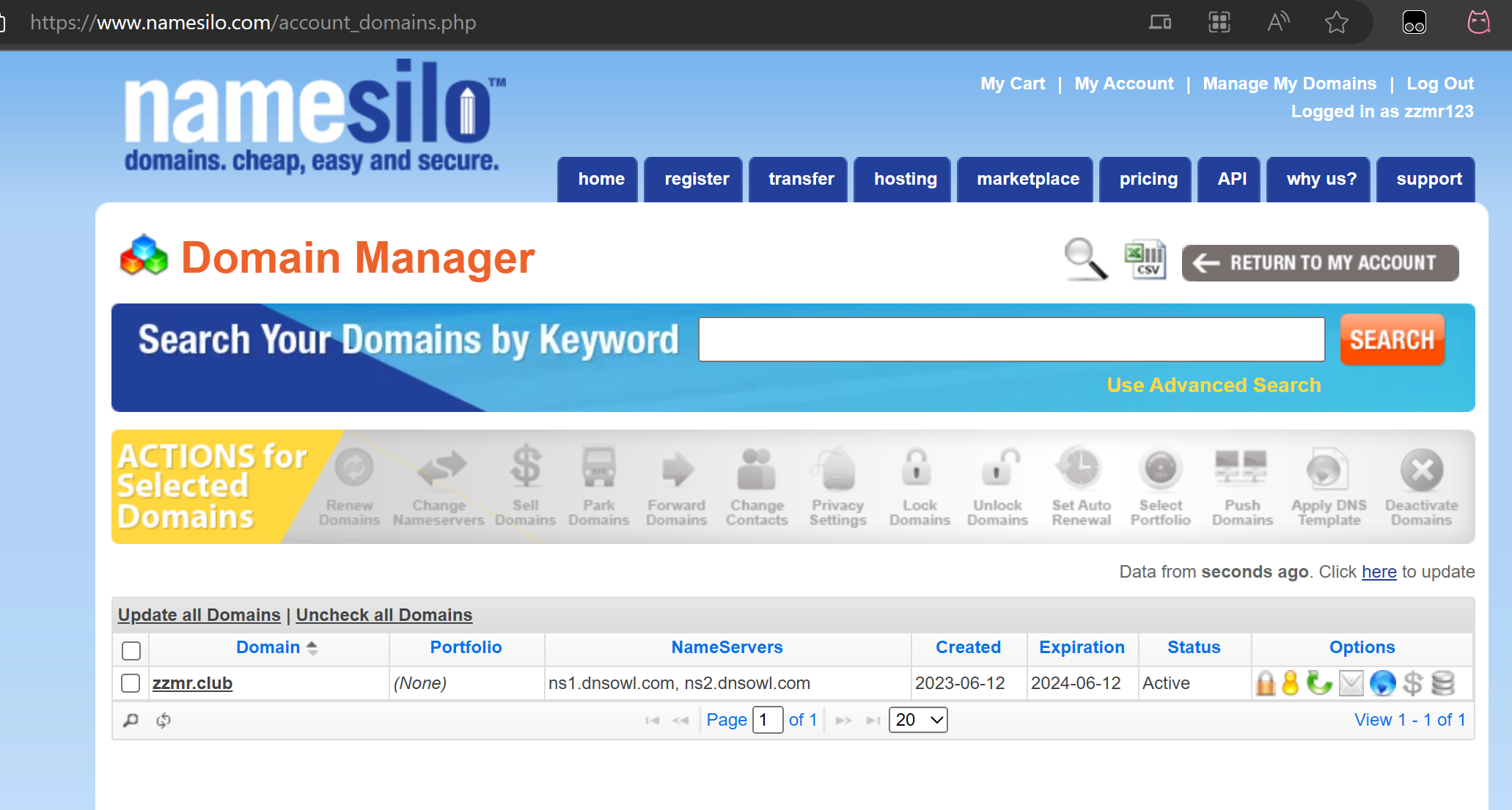This screenshot has width=1512, height=810.
Task: Click the orange person icon in Options
Action: click(x=1291, y=683)
